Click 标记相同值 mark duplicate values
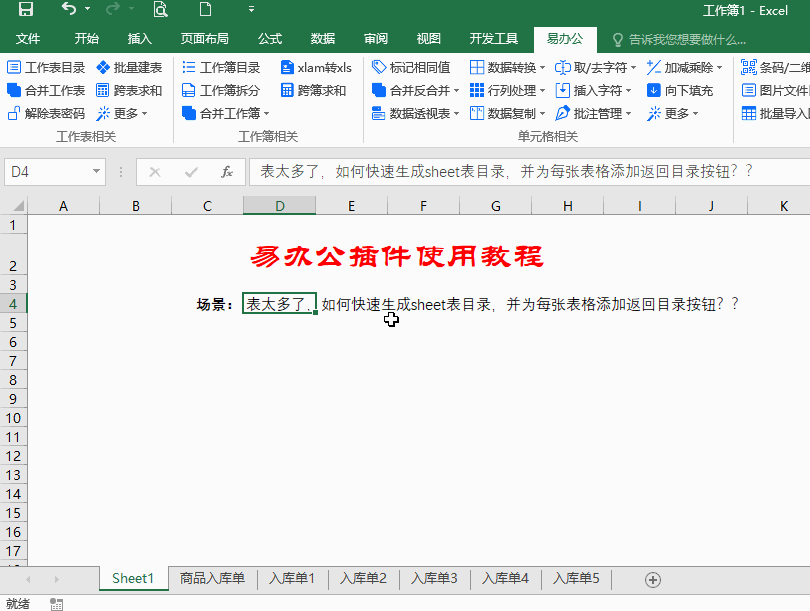 click(x=411, y=68)
